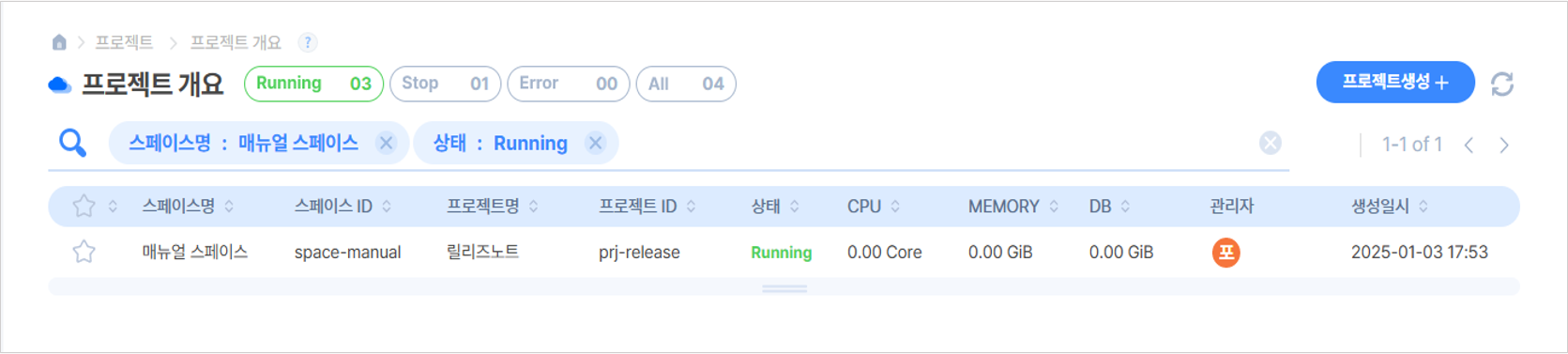Open the 관리자 avatar for 릴리즈노트
The image size is (1568, 354).
pos(1225,253)
